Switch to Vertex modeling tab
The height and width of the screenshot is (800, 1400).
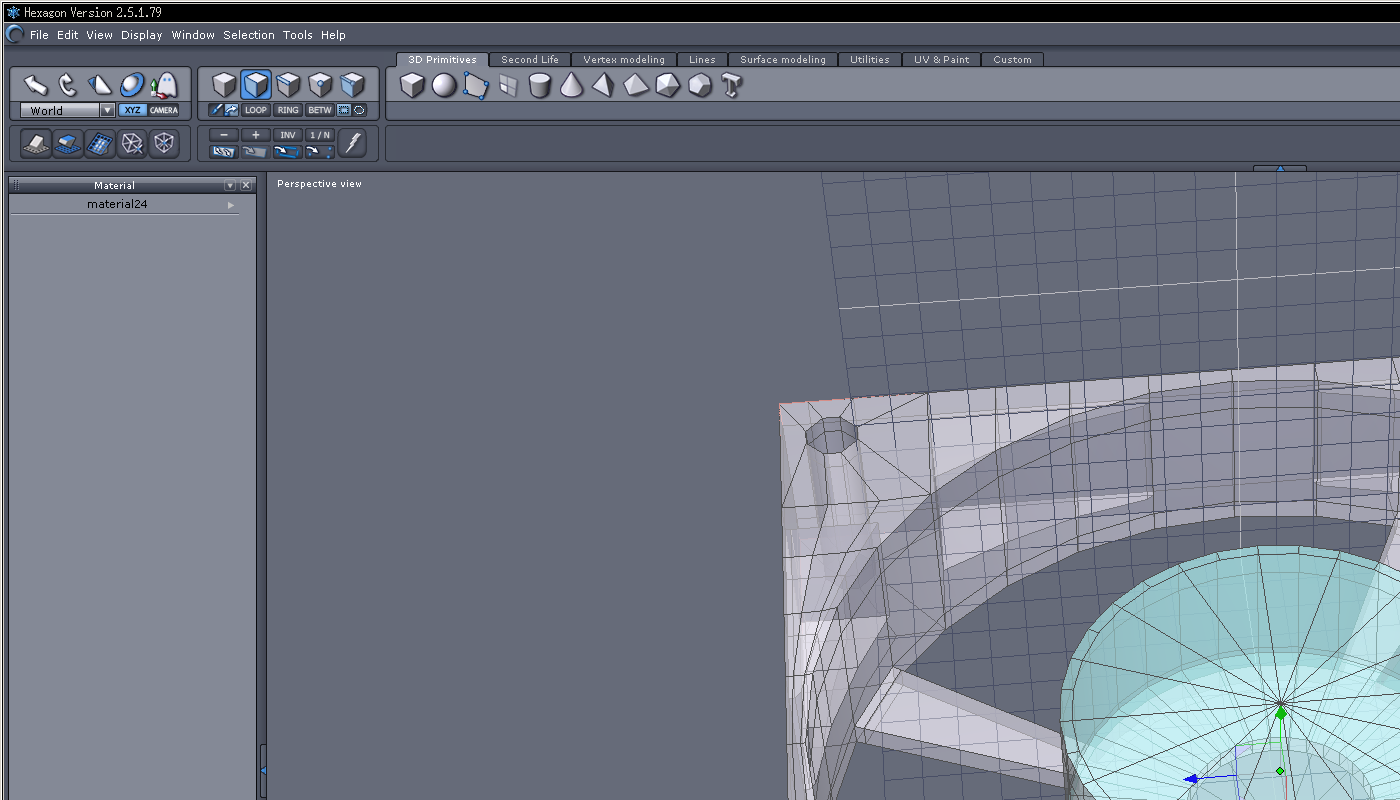(x=623, y=60)
